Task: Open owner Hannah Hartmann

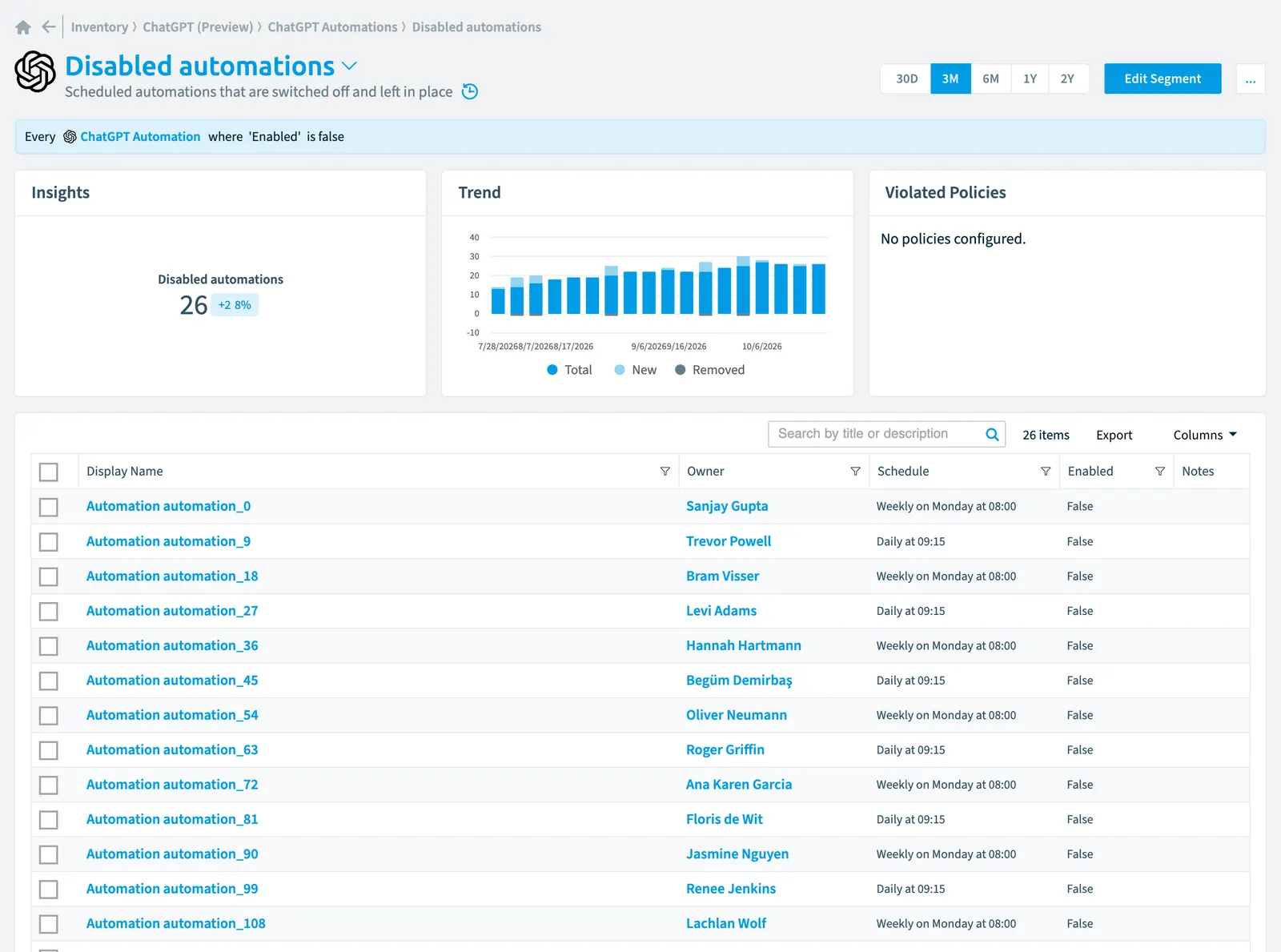Action: (x=744, y=645)
